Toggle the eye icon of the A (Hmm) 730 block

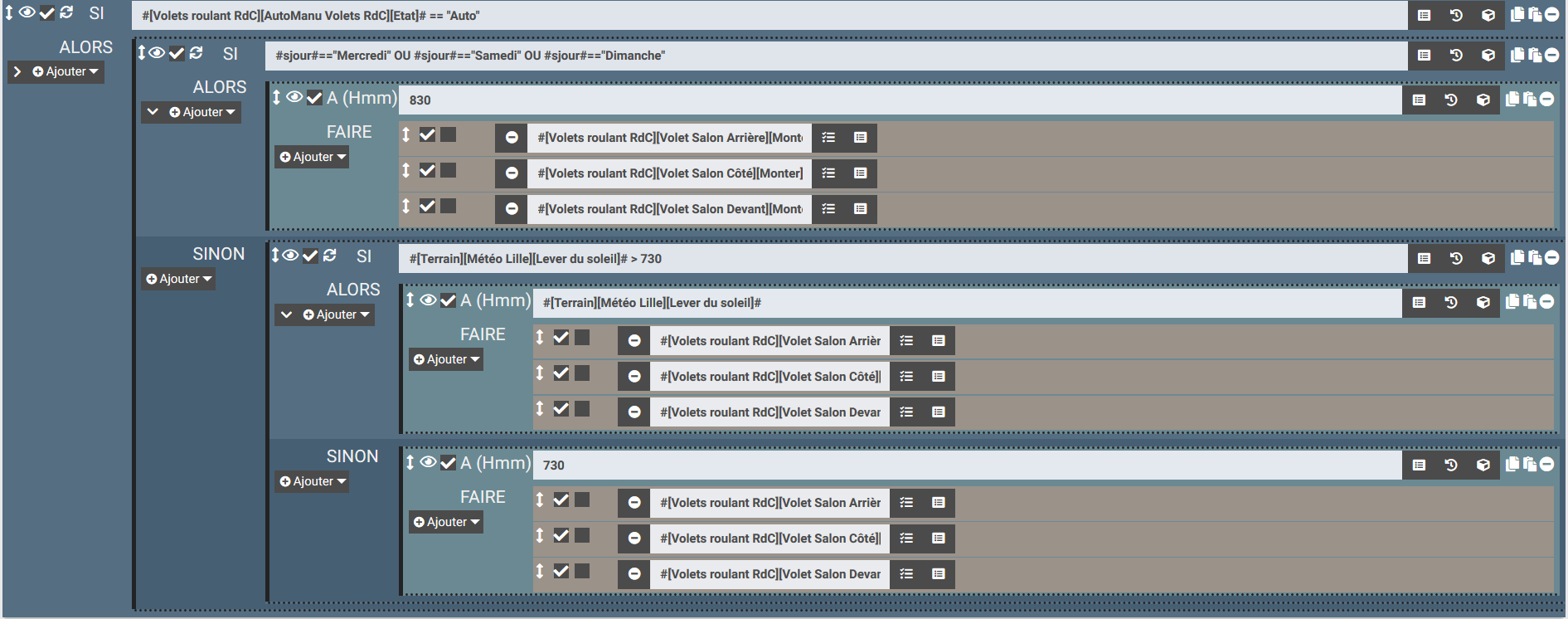pos(428,462)
